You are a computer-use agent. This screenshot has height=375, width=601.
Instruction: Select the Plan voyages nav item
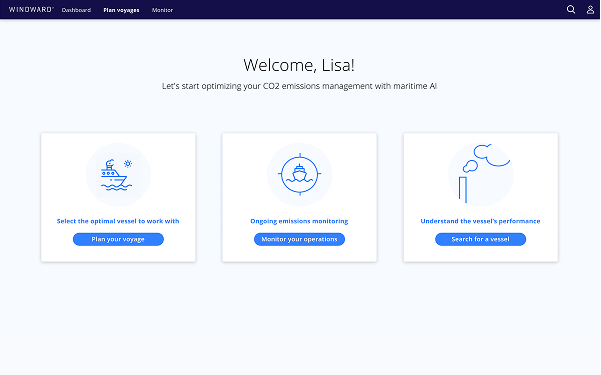(x=121, y=10)
